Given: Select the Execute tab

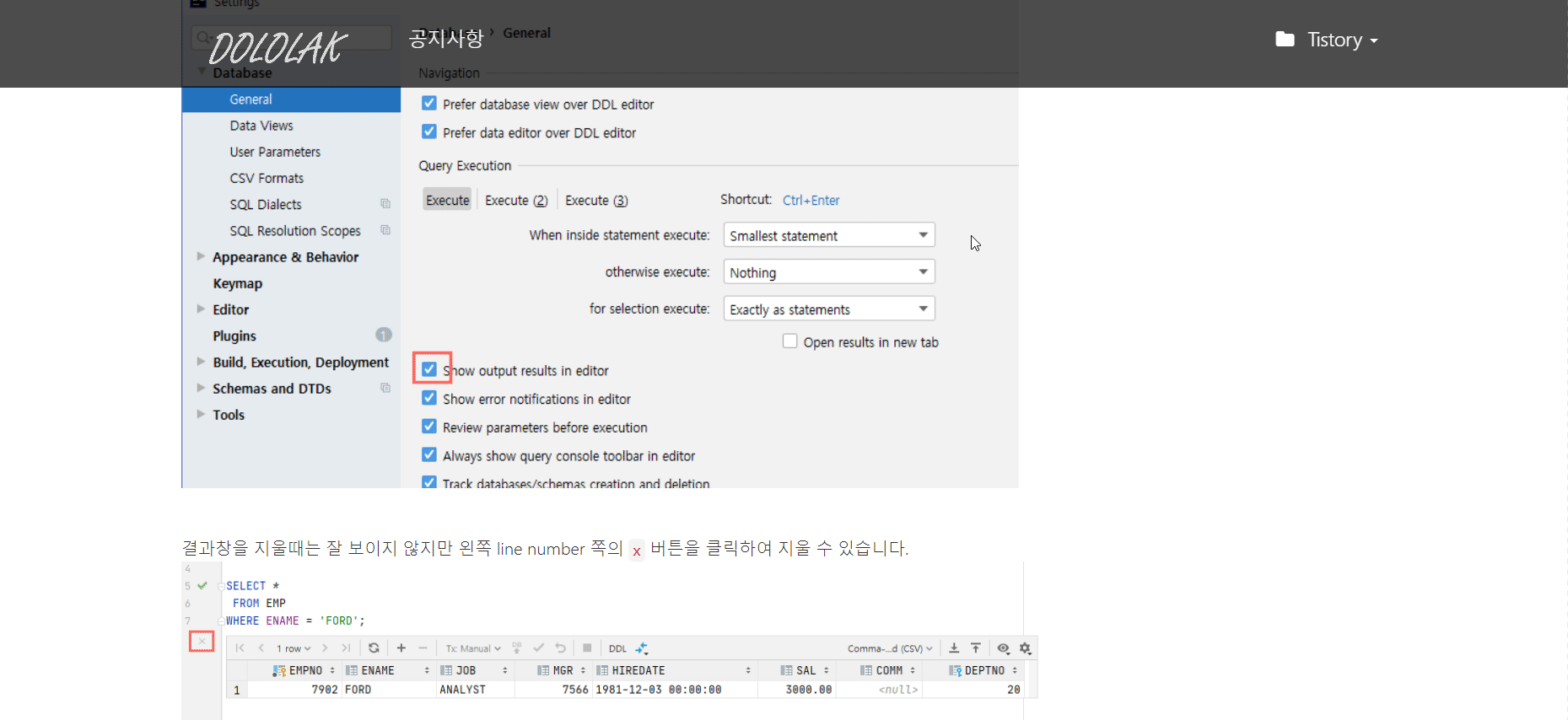Looking at the screenshot, I should tap(447, 200).
